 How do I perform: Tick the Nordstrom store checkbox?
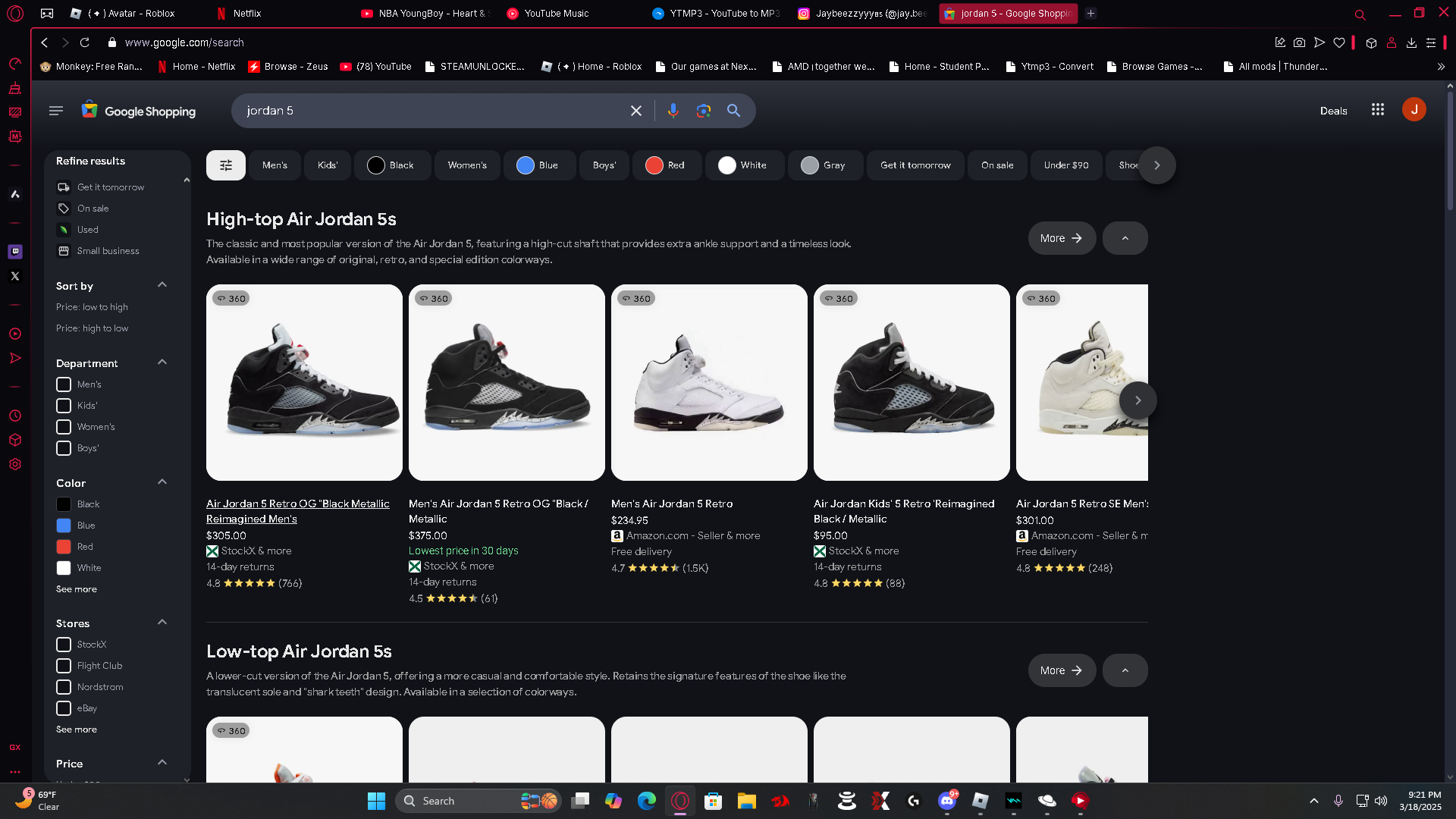pyautogui.click(x=64, y=687)
